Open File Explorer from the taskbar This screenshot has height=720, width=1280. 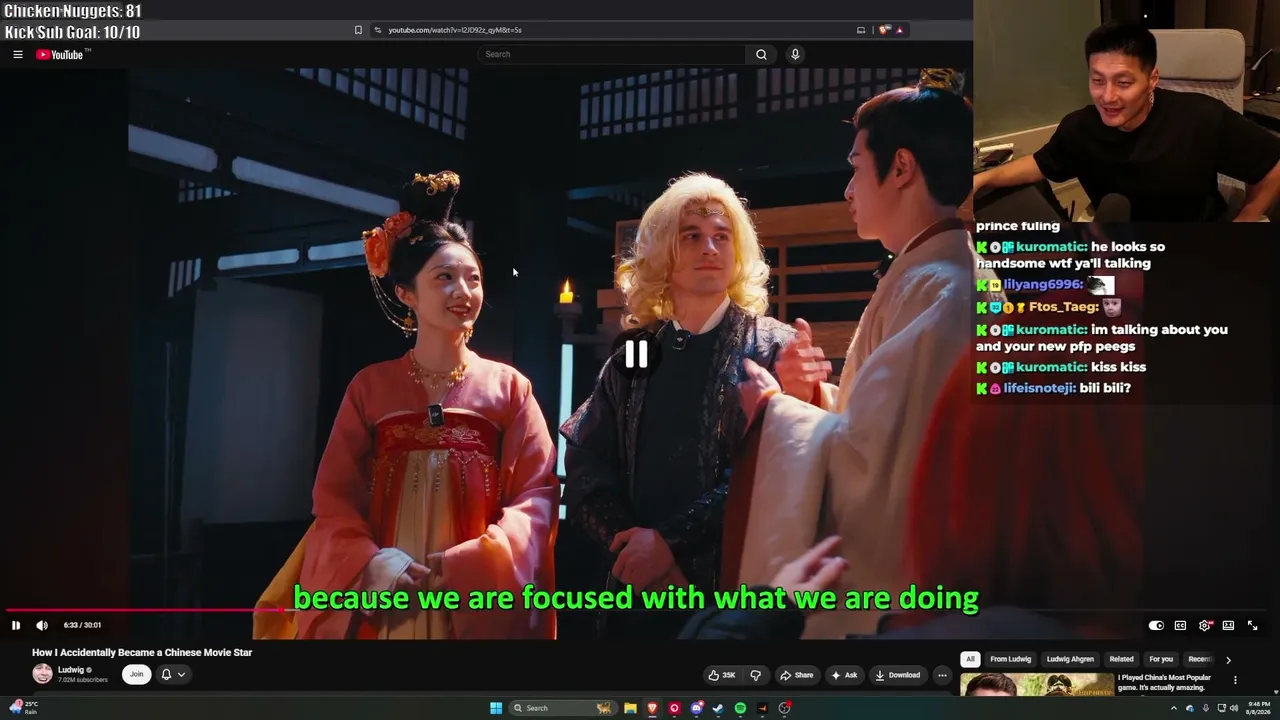(630, 708)
